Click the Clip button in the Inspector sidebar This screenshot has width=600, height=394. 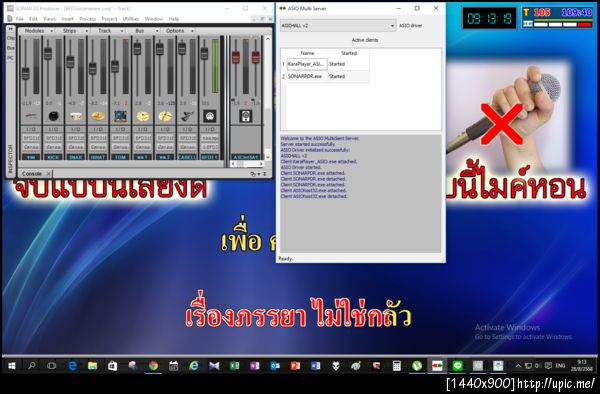tap(11, 38)
